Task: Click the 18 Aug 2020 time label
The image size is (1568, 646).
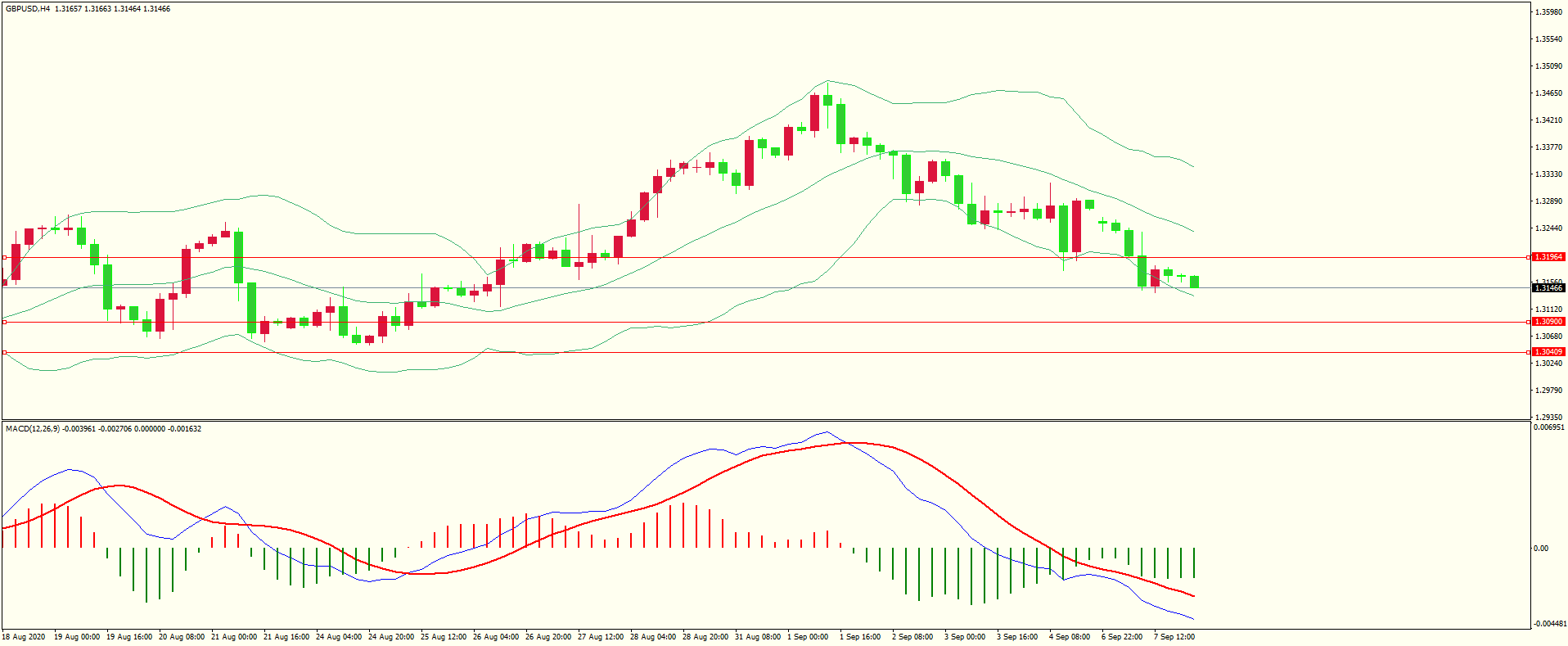Action: tap(25, 637)
